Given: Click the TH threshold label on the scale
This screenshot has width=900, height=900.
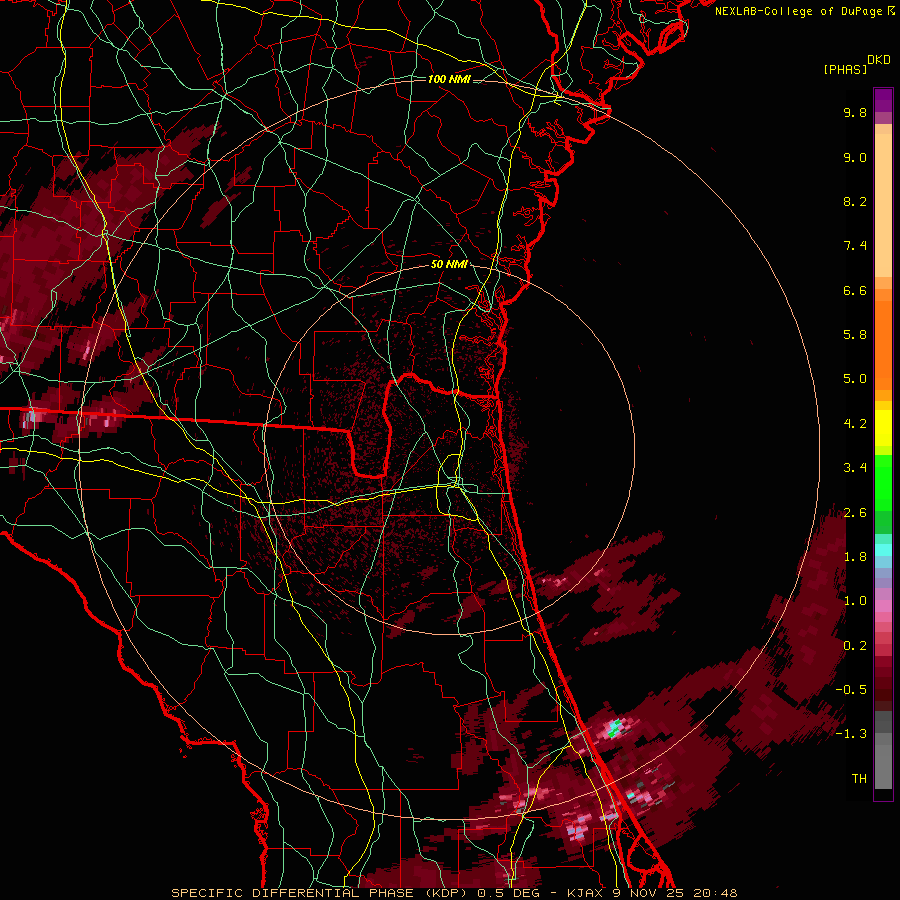Looking at the screenshot, I should 859,779.
